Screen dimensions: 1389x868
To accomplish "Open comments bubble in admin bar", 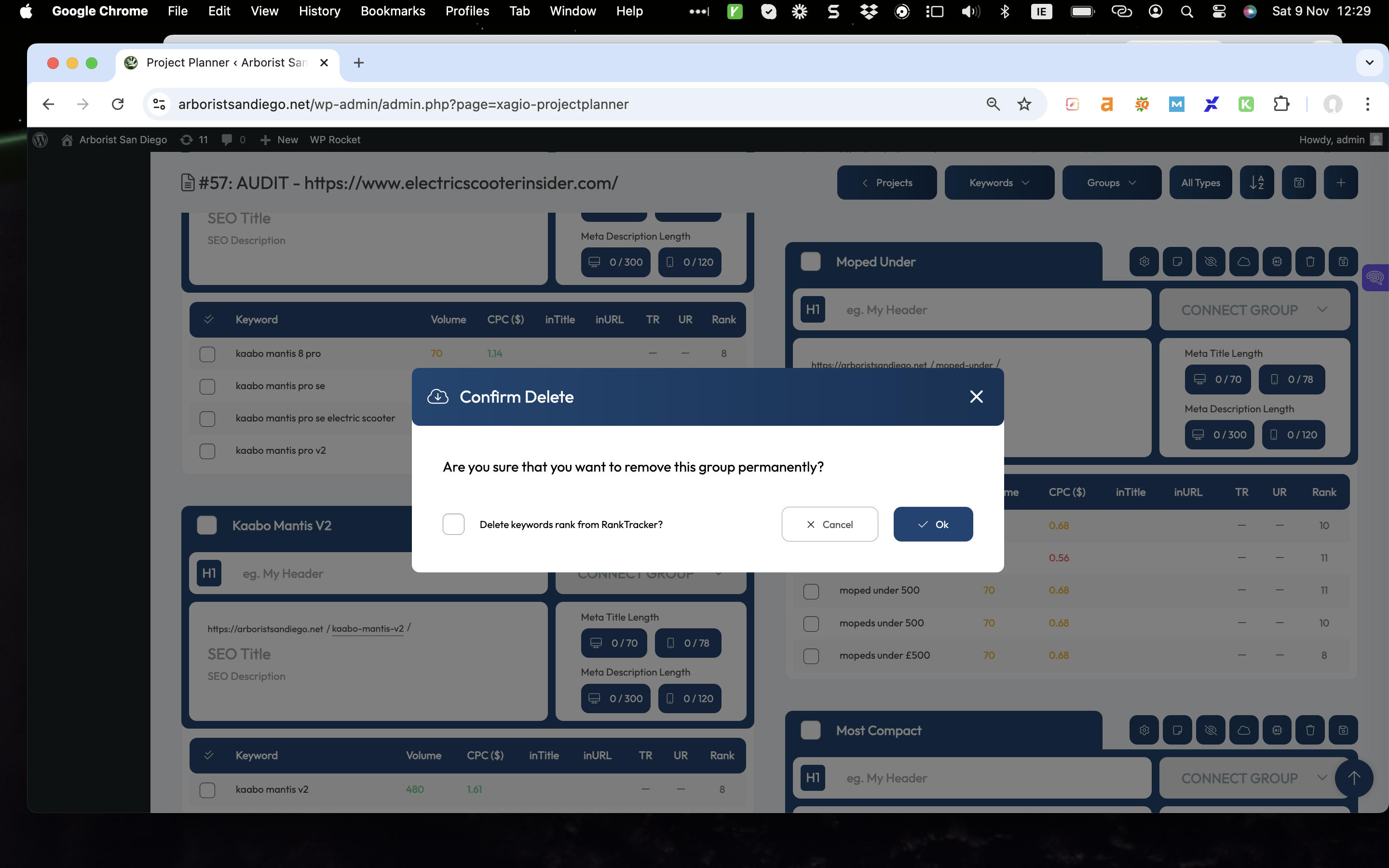I will point(233,139).
